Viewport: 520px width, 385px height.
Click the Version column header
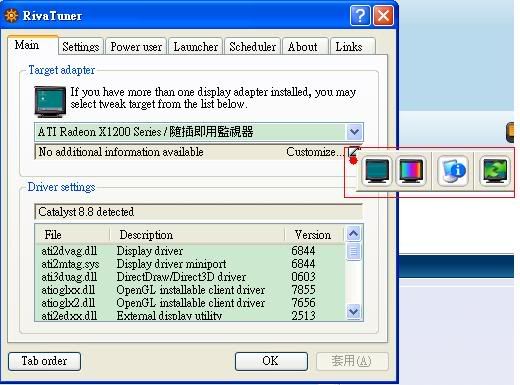point(313,235)
